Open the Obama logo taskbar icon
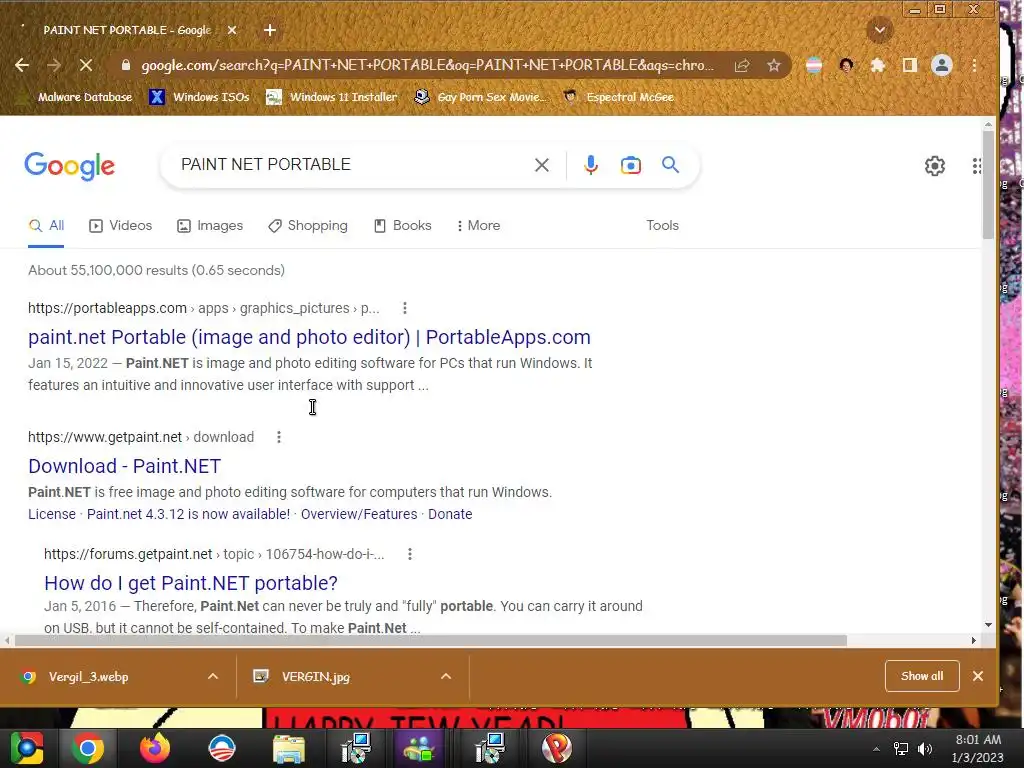This screenshot has height=768, width=1024. (x=222, y=748)
